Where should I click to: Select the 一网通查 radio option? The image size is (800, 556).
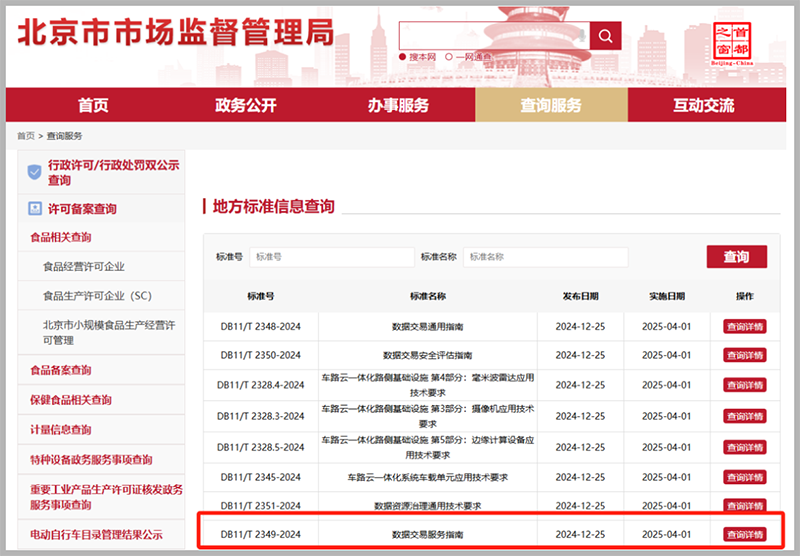[449, 57]
